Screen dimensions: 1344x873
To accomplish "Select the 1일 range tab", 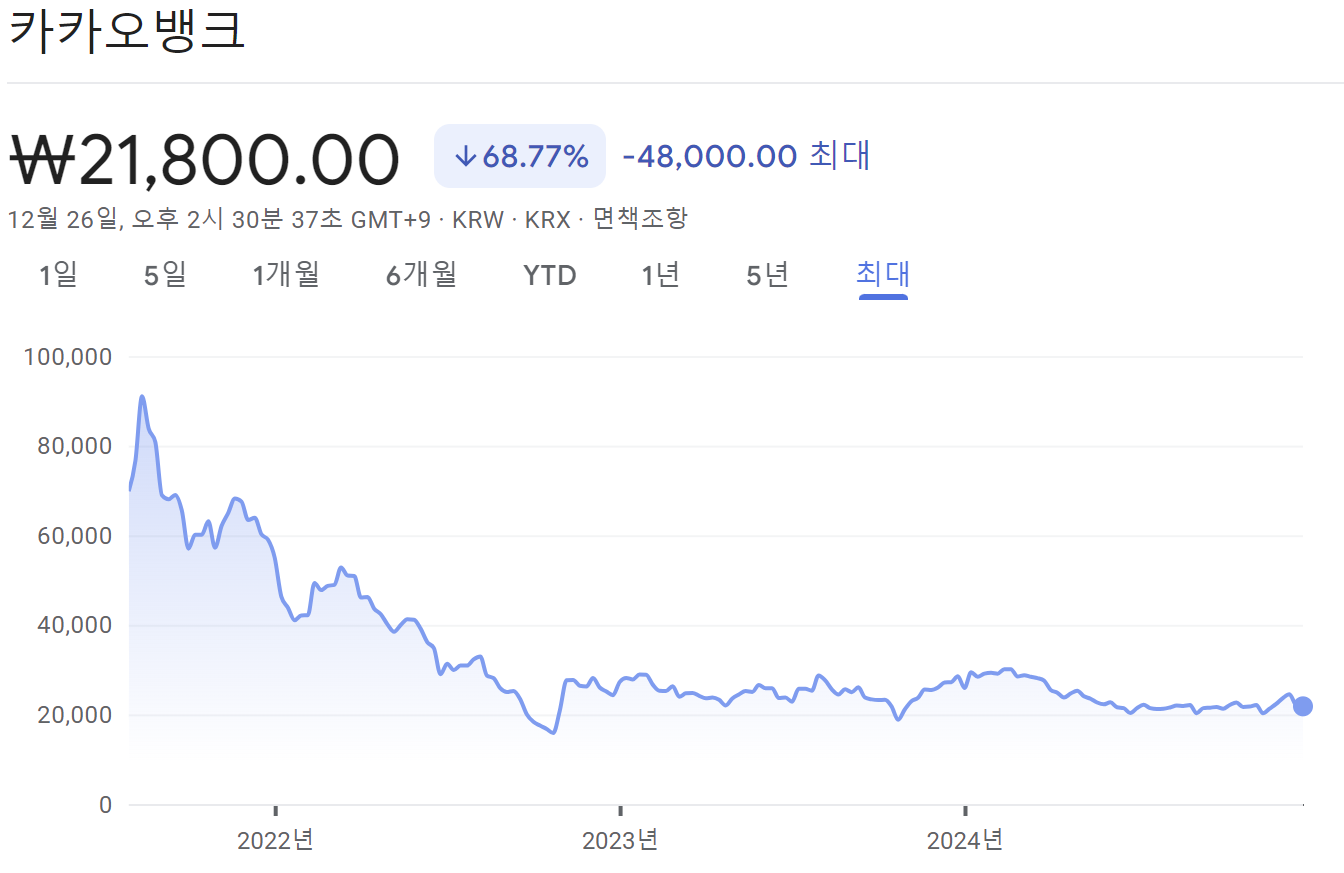I will (58, 275).
